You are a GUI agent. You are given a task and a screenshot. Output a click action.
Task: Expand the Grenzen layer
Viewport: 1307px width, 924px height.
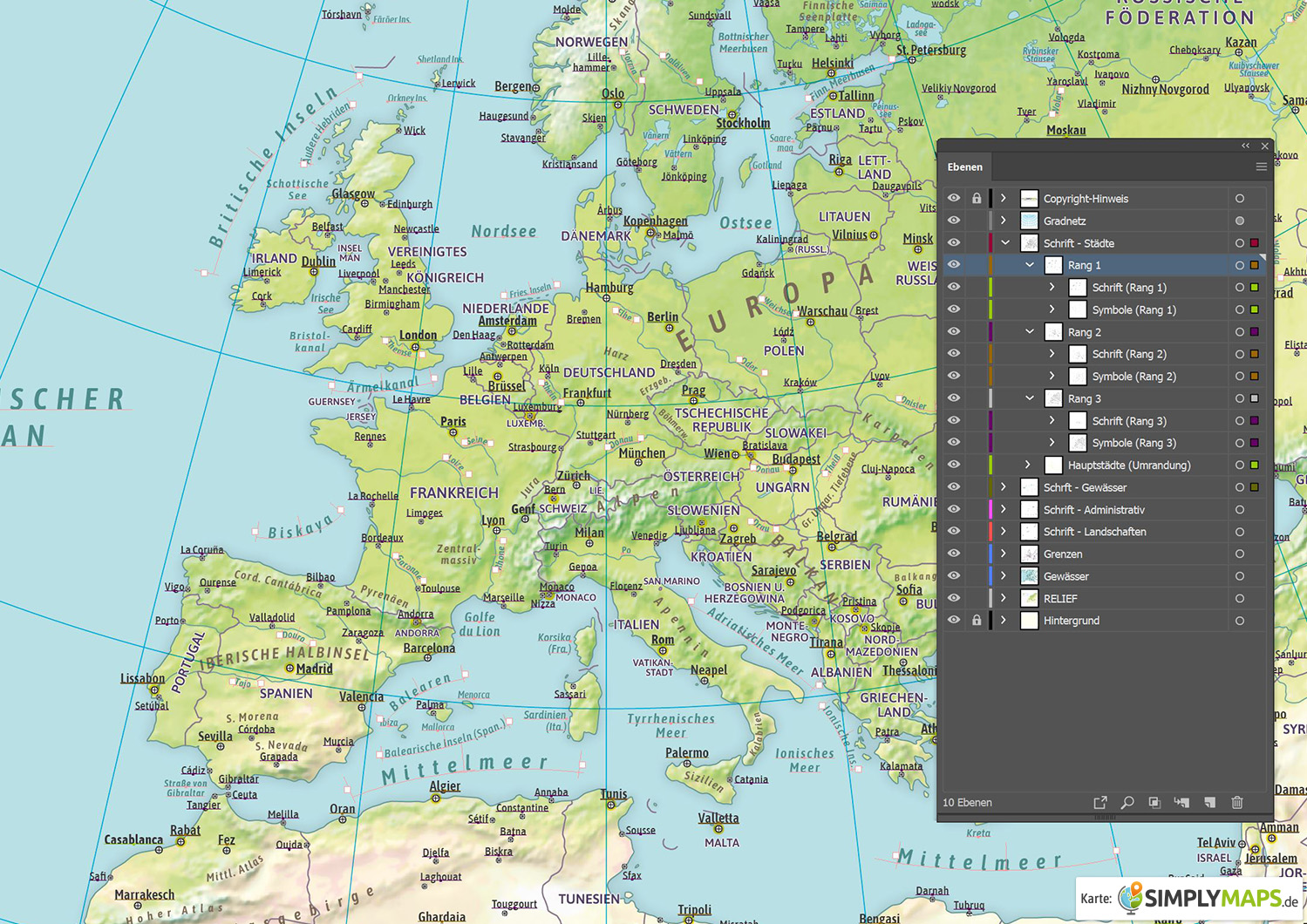pyautogui.click(x=1004, y=554)
